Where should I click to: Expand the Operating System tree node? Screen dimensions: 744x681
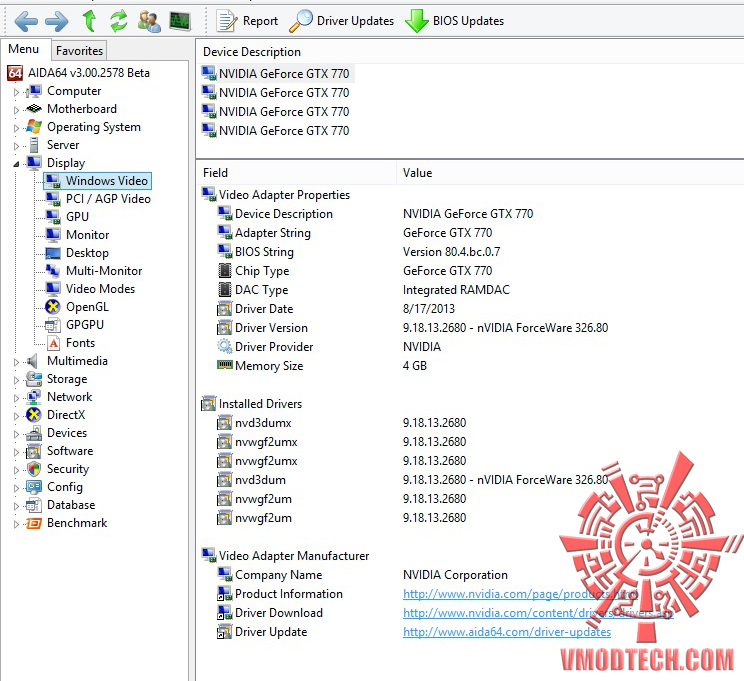point(16,128)
